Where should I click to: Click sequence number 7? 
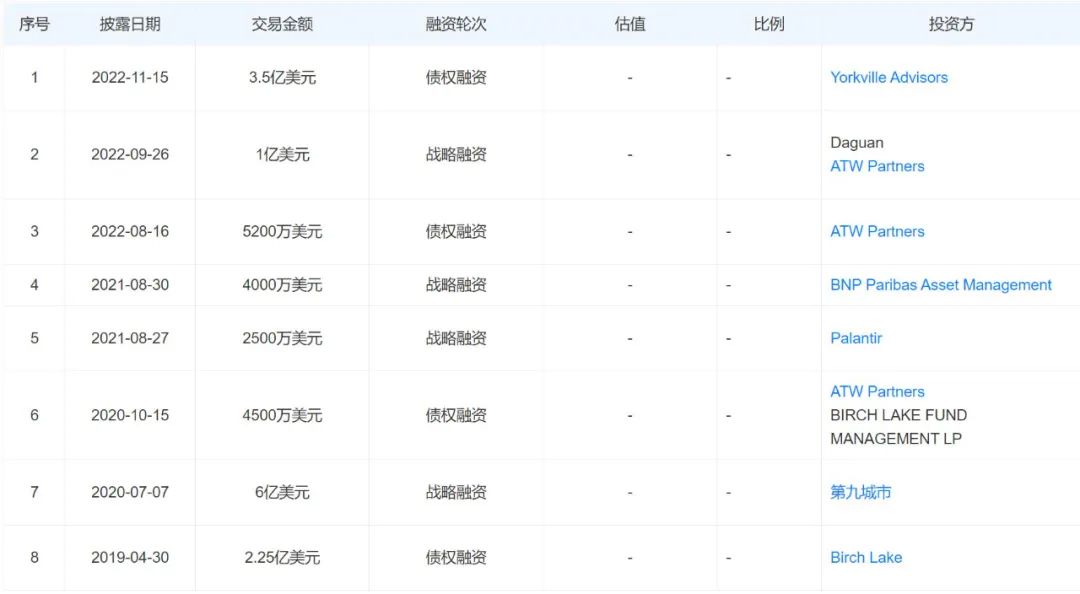(x=34, y=492)
